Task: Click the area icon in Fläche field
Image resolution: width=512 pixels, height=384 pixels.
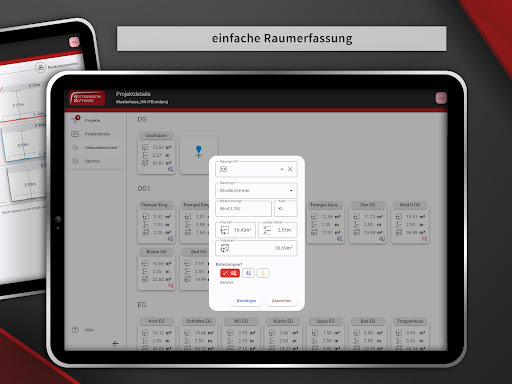Action: (x=225, y=230)
